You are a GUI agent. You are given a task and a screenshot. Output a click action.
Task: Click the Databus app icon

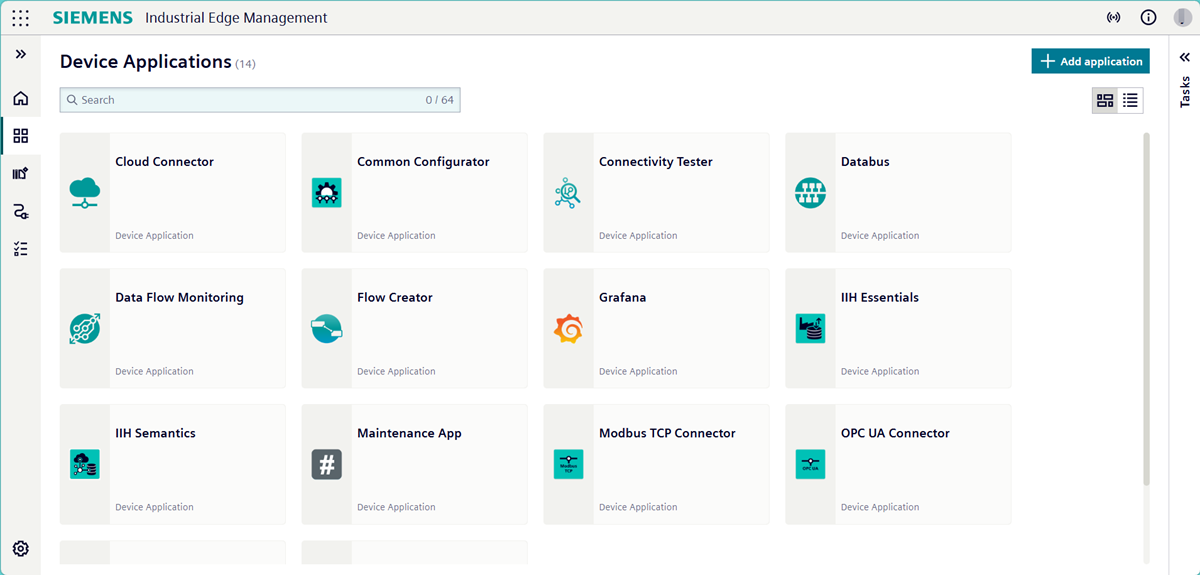[x=811, y=193]
